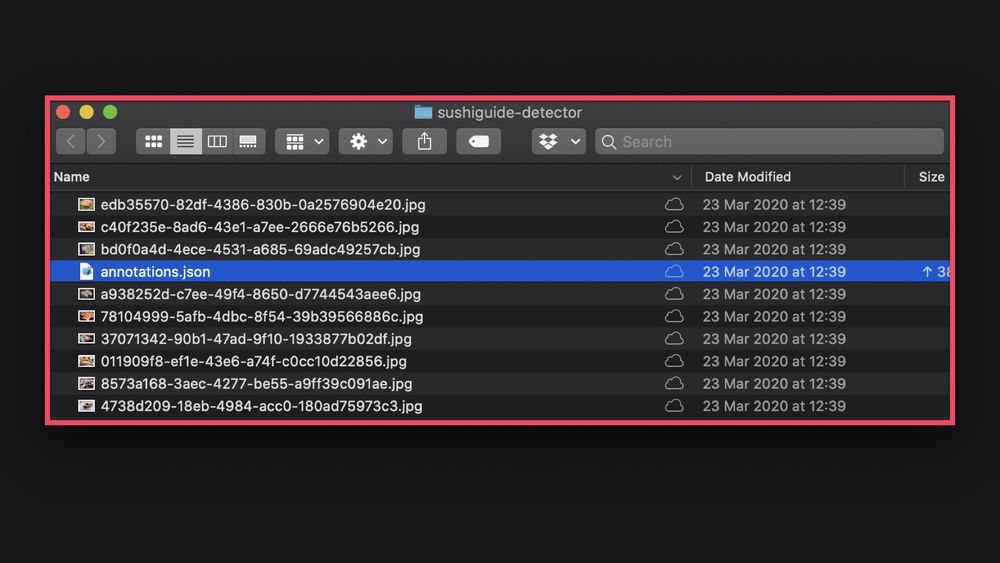1000x563 pixels.
Task: Switch to column view
Action: [x=217, y=142]
